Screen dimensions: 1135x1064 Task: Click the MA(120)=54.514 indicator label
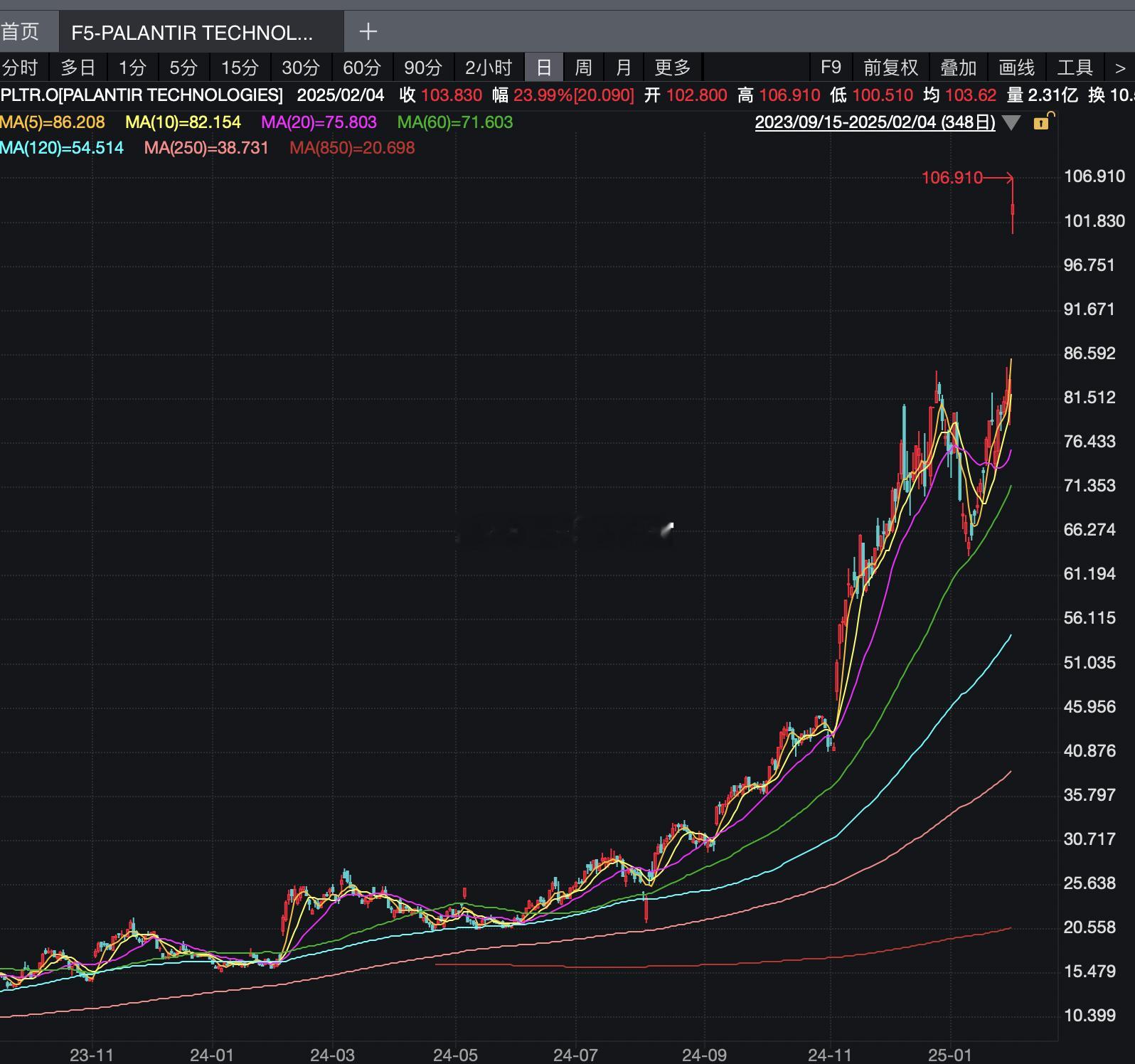(62, 148)
